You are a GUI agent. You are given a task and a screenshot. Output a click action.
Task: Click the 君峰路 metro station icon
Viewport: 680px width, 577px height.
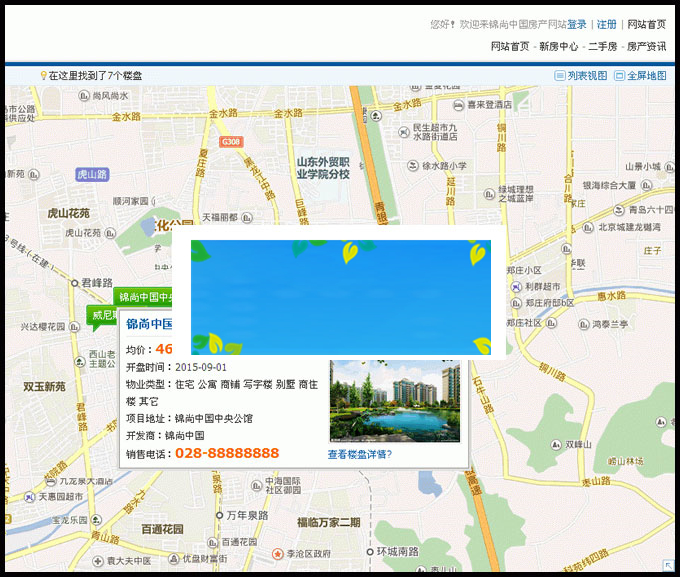point(74,283)
